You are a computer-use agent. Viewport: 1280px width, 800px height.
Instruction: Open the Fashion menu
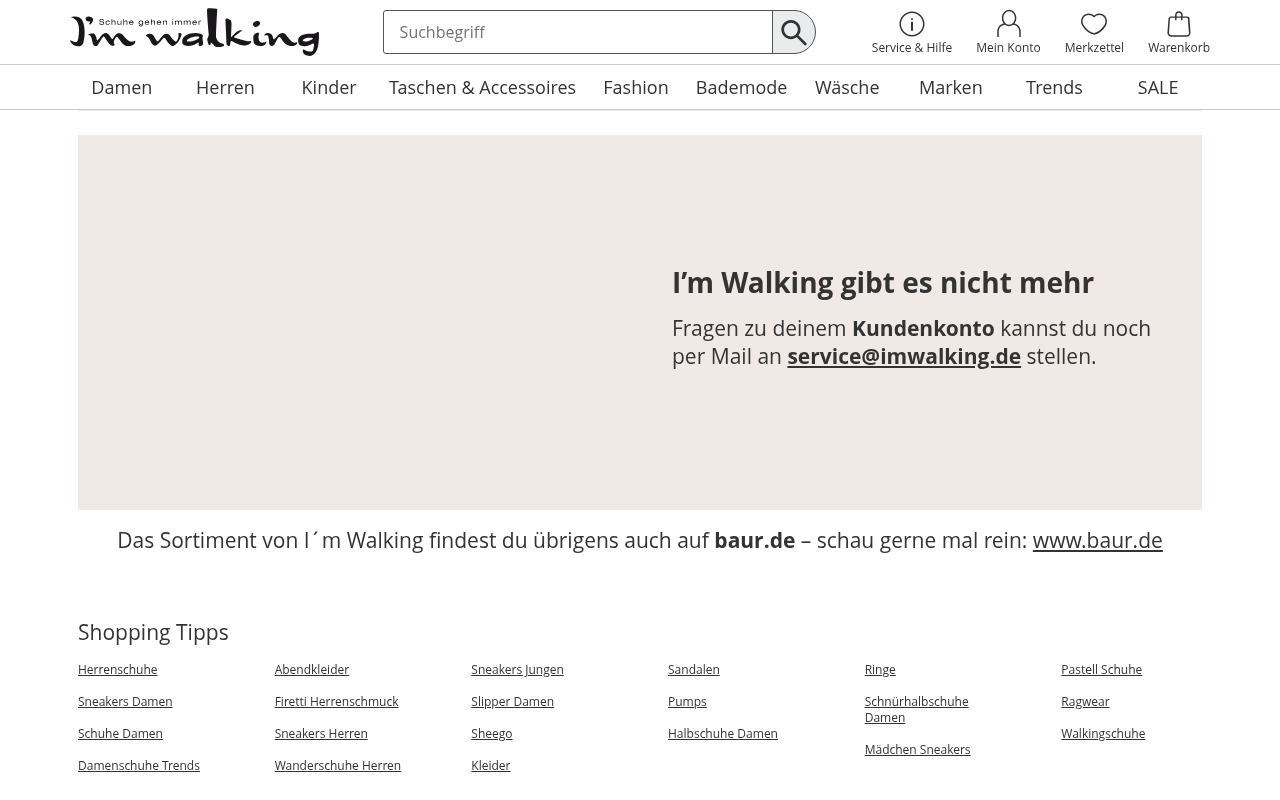(x=636, y=87)
